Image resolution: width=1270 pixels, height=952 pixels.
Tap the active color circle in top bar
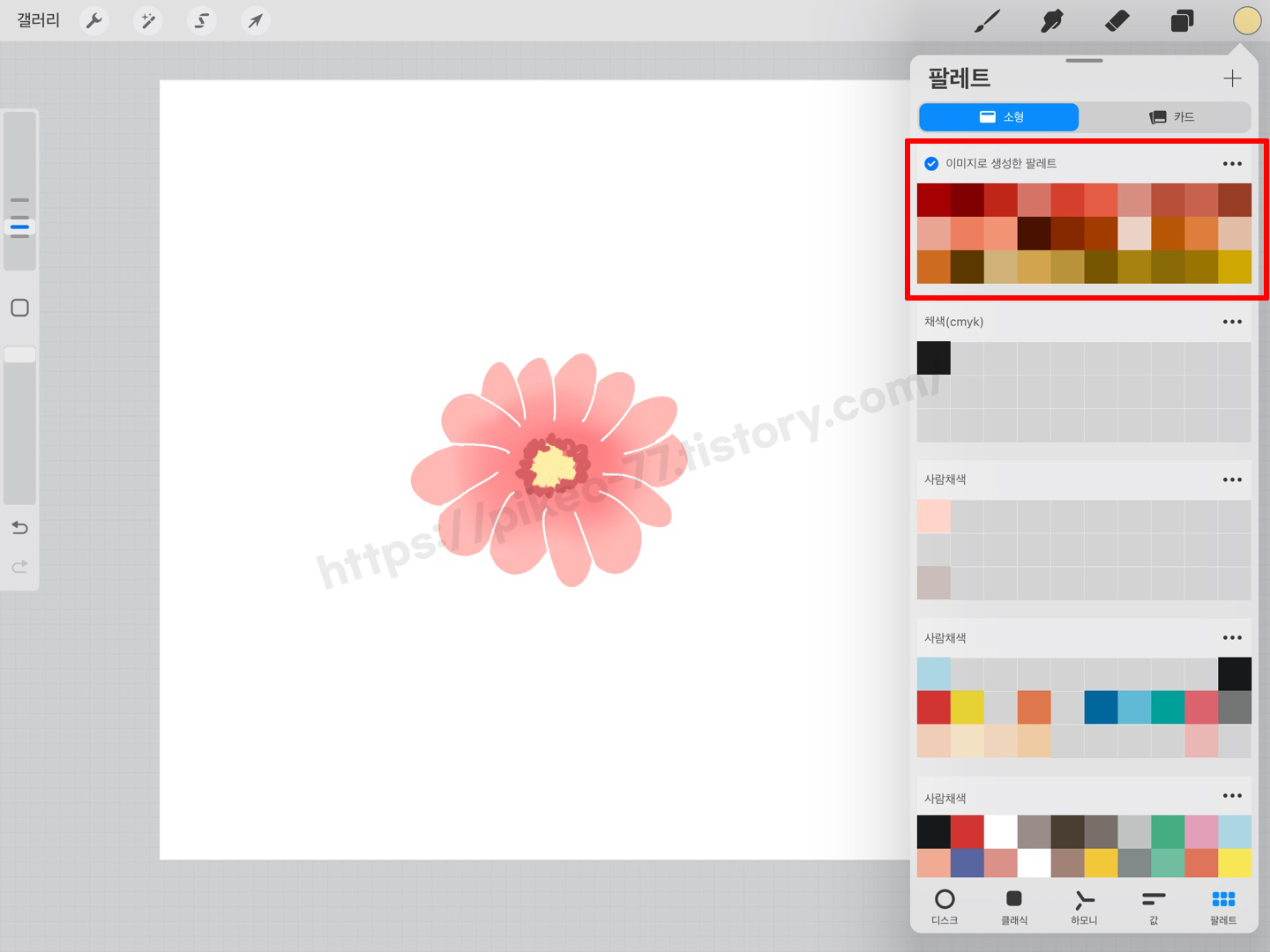(x=1247, y=20)
